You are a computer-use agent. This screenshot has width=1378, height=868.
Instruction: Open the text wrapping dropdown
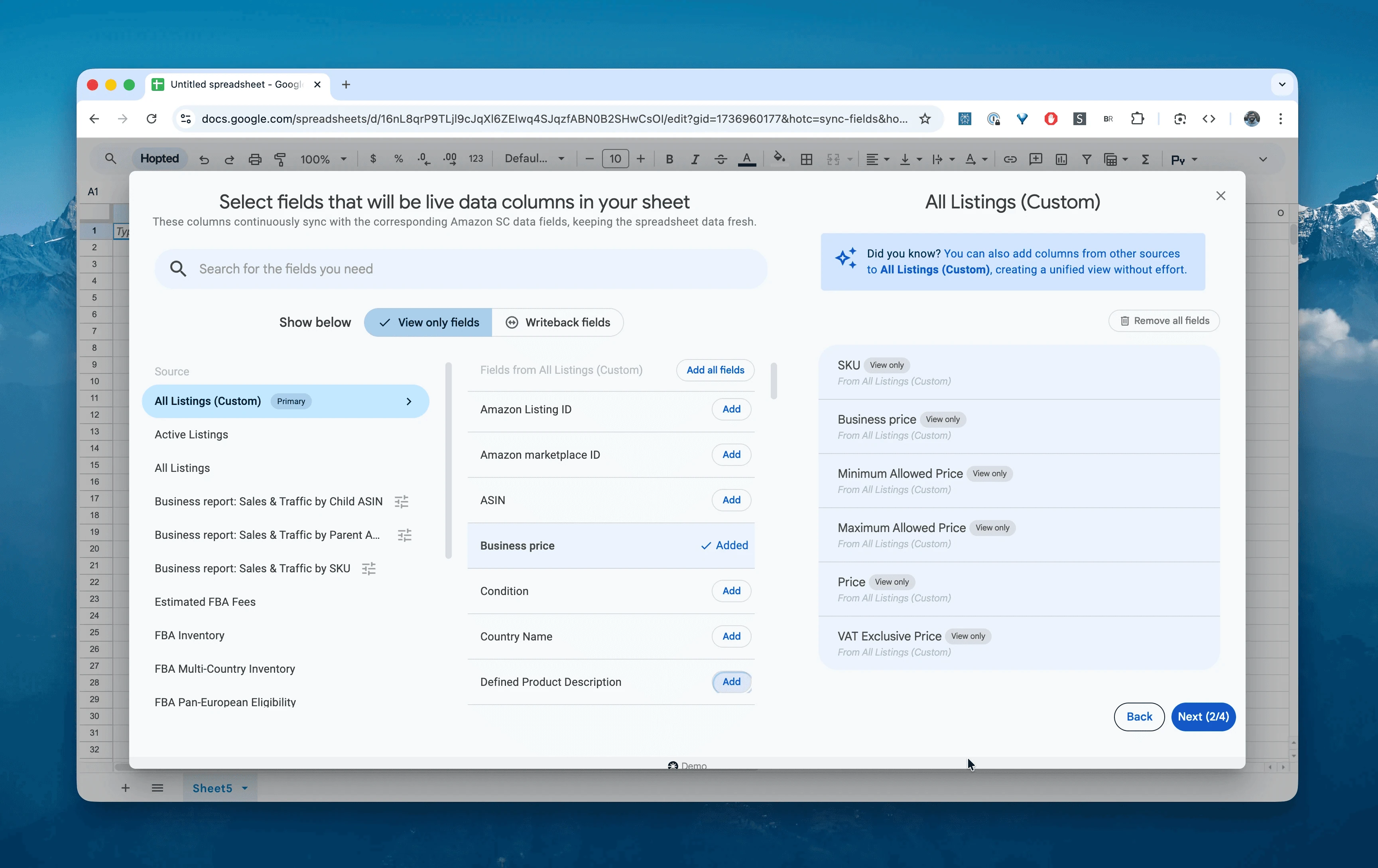[943, 159]
